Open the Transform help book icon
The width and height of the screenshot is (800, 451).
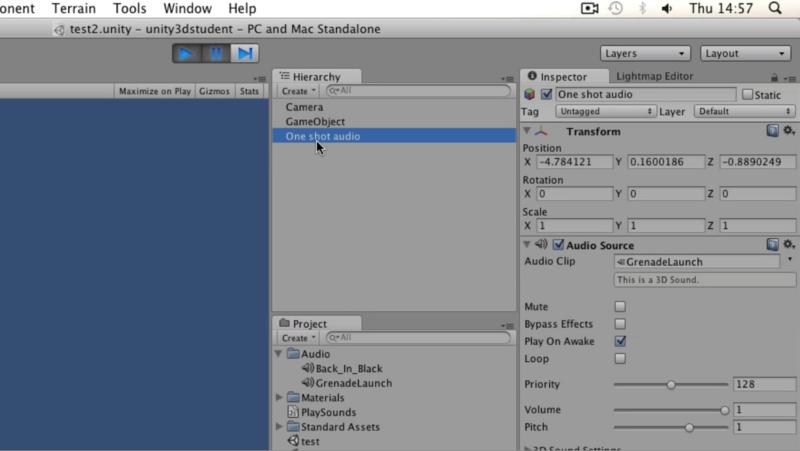click(772, 131)
